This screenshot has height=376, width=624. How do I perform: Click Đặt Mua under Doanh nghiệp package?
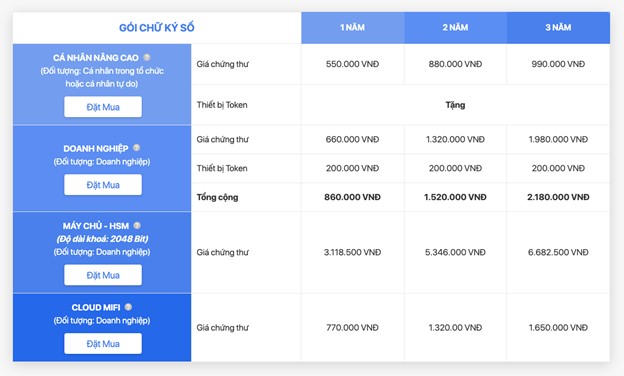103,185
